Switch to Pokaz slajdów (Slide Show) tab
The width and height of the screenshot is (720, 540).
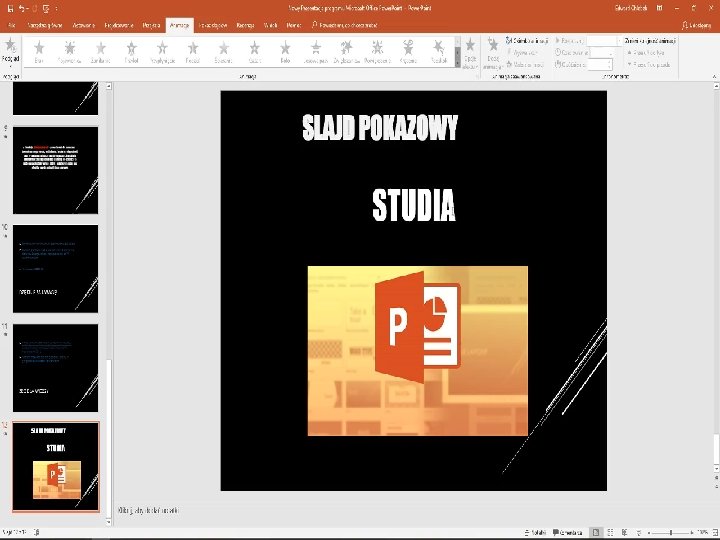(x=213, y=25)
